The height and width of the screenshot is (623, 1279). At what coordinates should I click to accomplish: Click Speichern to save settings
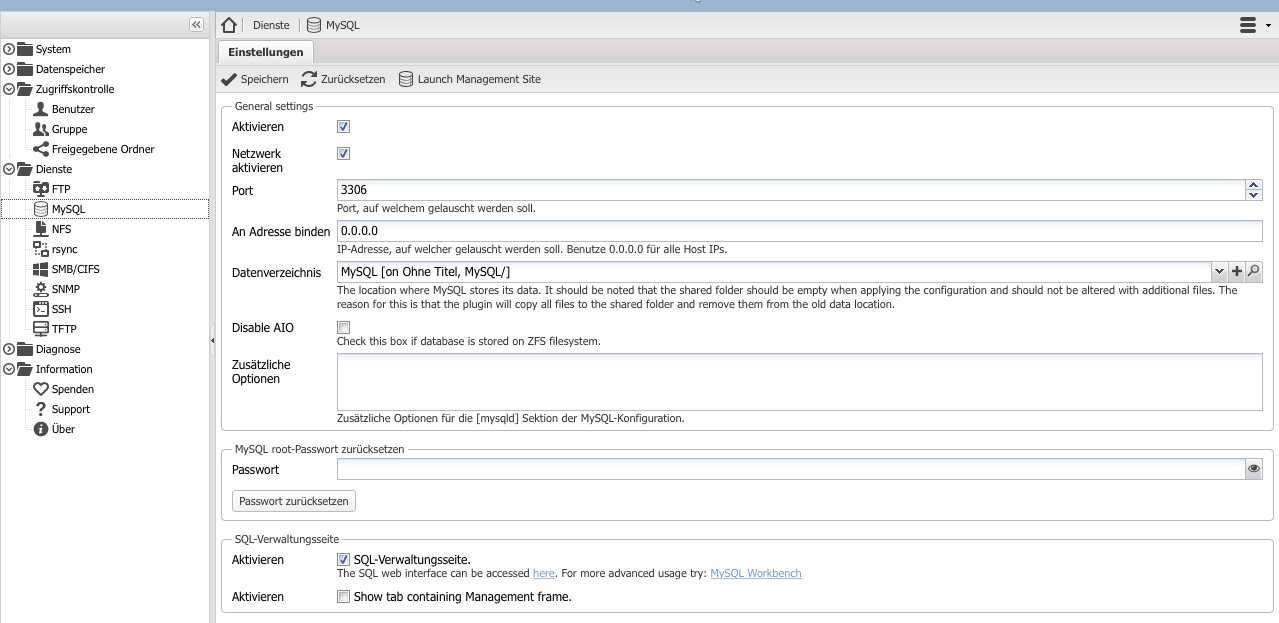[255, 79]
